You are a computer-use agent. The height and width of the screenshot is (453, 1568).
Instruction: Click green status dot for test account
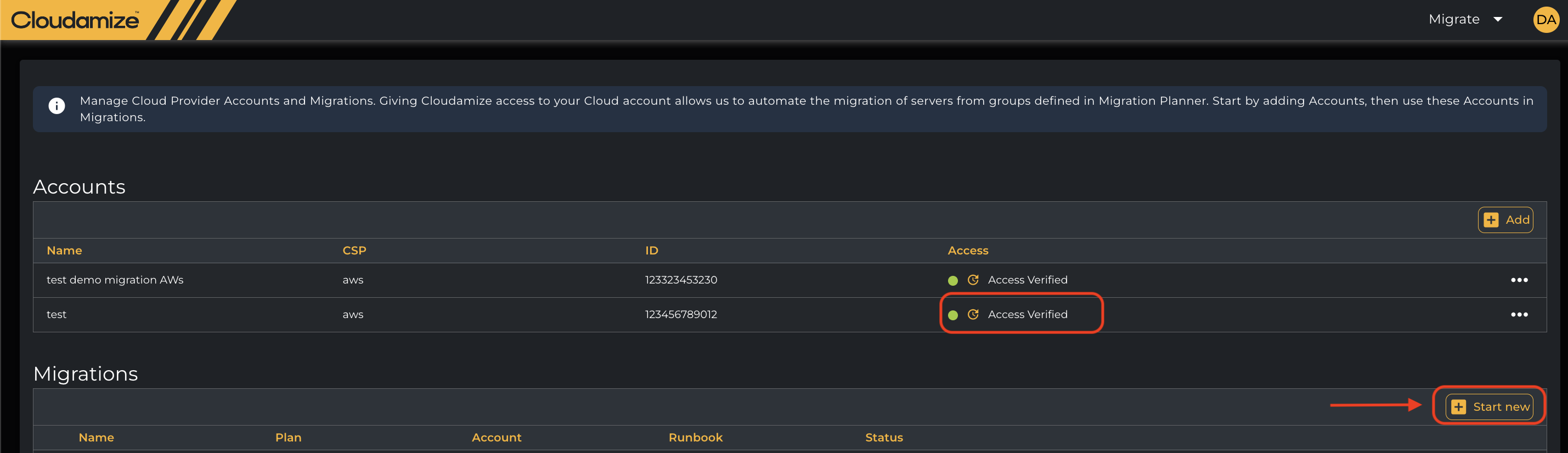(952, 315)
